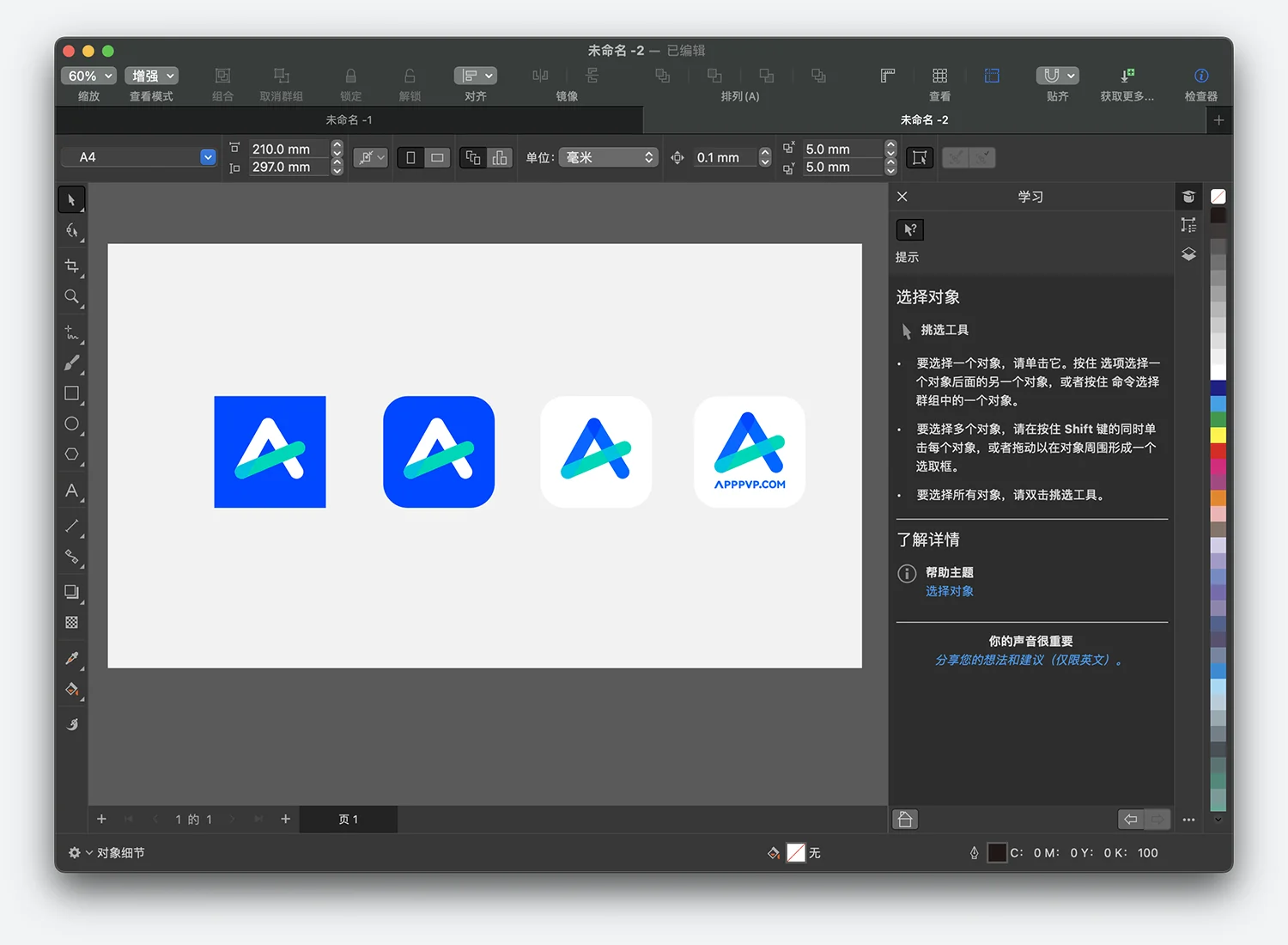Open the 选择对象 help topic link
Screen dimensions: 1288x945
(949, 591)
